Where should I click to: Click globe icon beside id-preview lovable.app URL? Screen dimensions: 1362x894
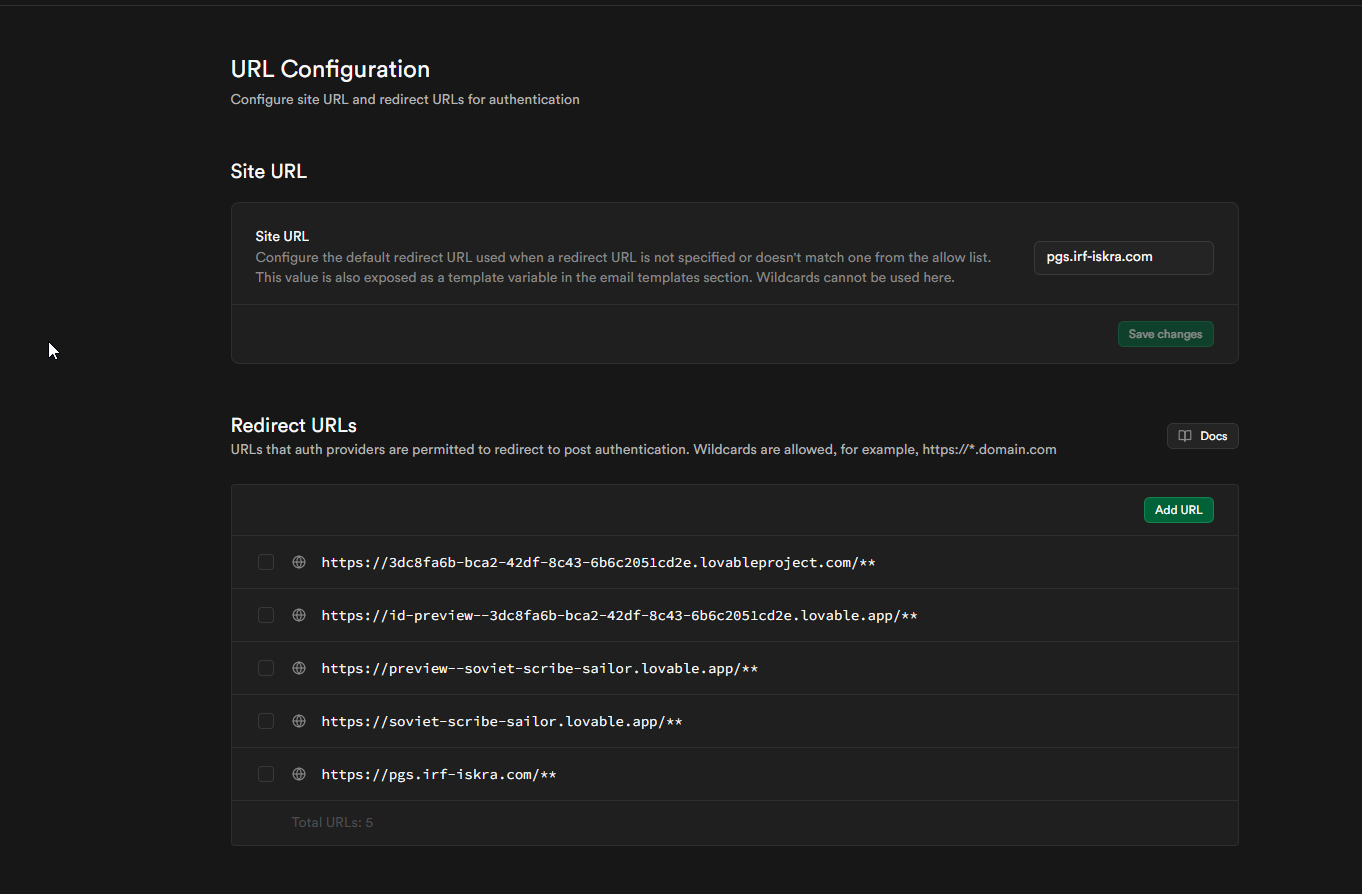(298, 615)
